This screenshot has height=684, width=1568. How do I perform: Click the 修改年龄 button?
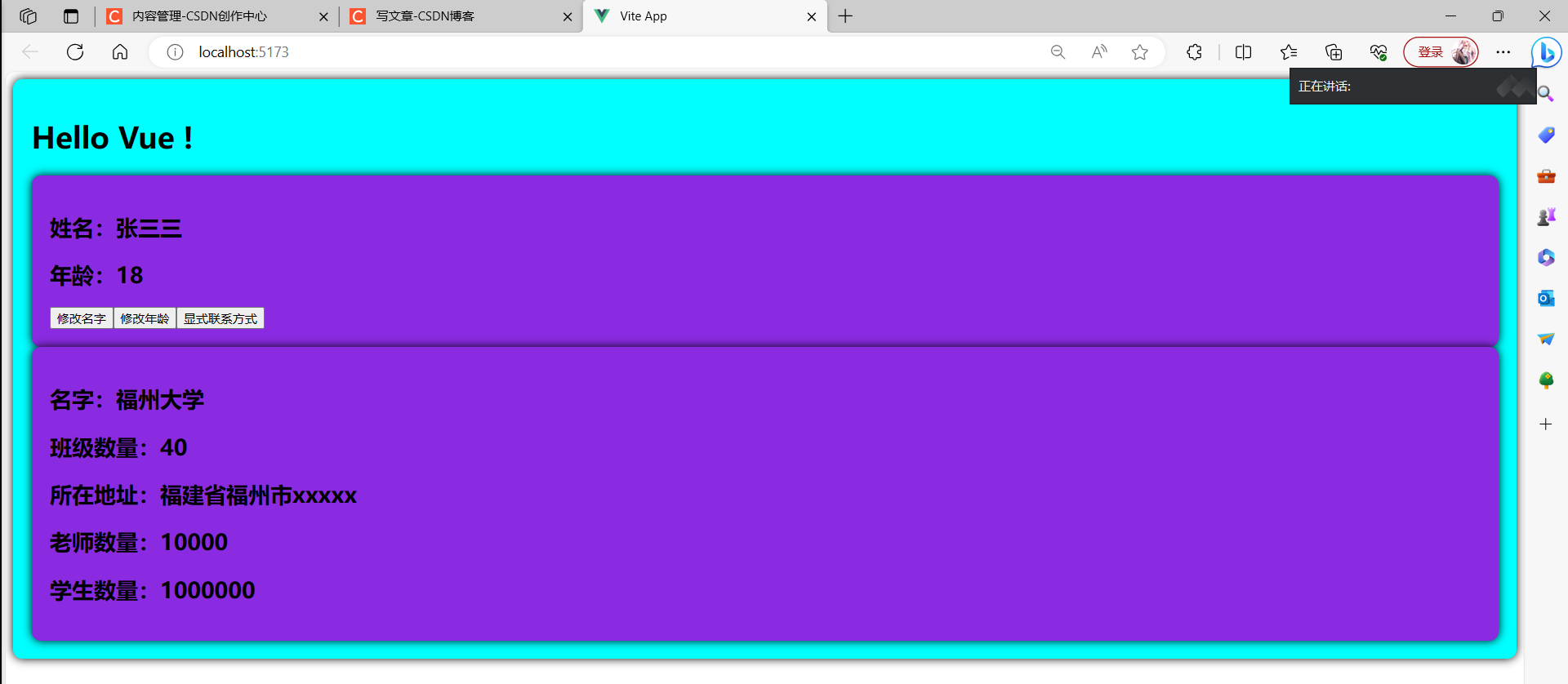145,318
